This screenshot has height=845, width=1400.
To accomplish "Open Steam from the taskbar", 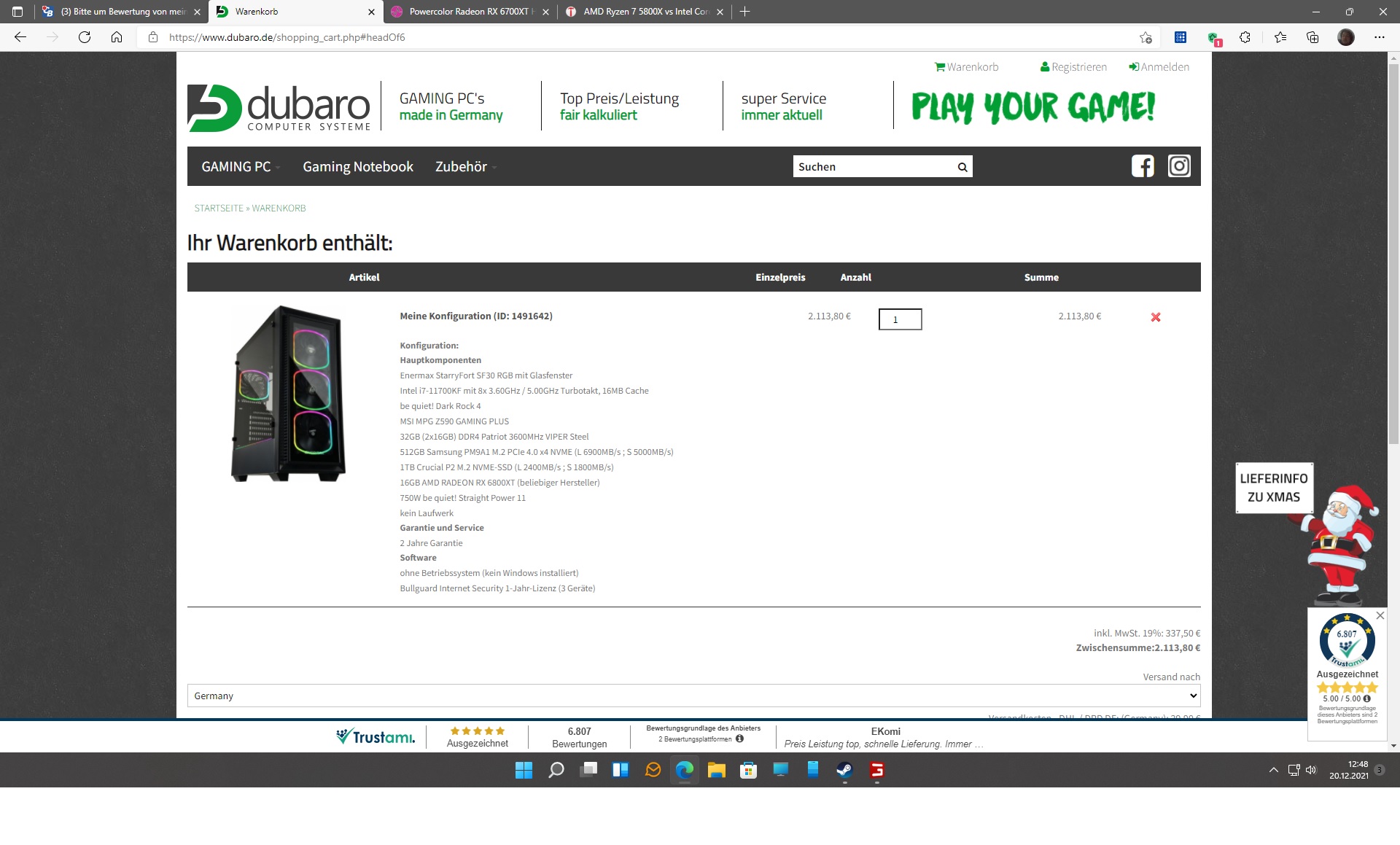I will (844, 770).
